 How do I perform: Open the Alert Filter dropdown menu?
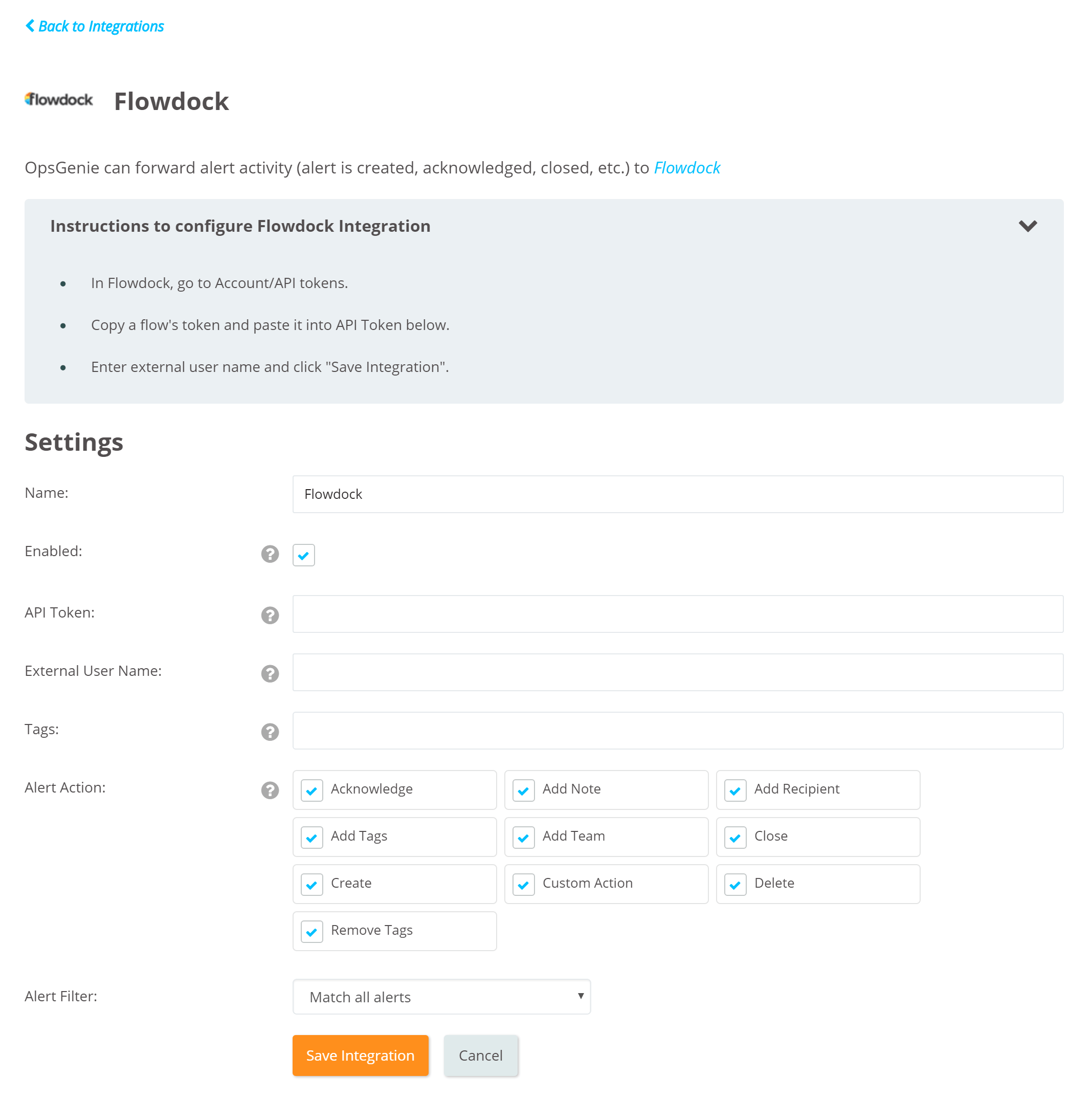[x=441, y=996]
